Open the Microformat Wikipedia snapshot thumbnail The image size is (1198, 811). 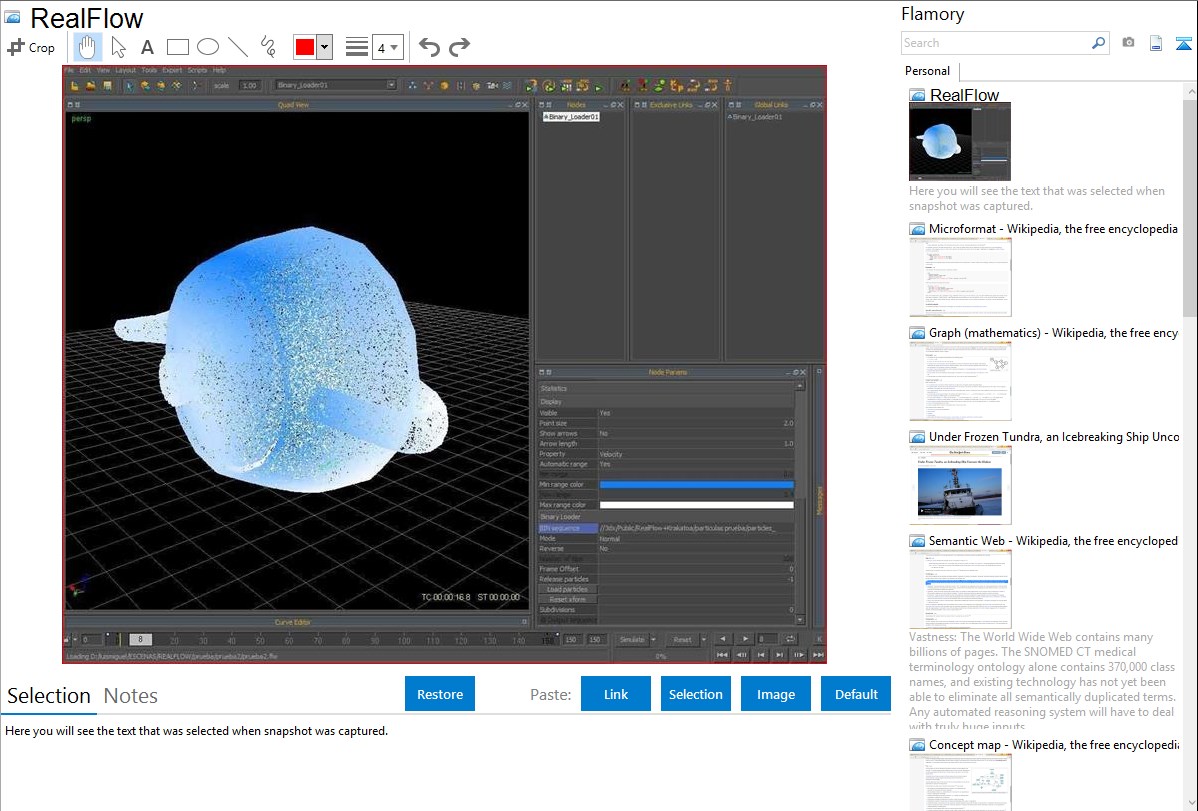(960, 277)
